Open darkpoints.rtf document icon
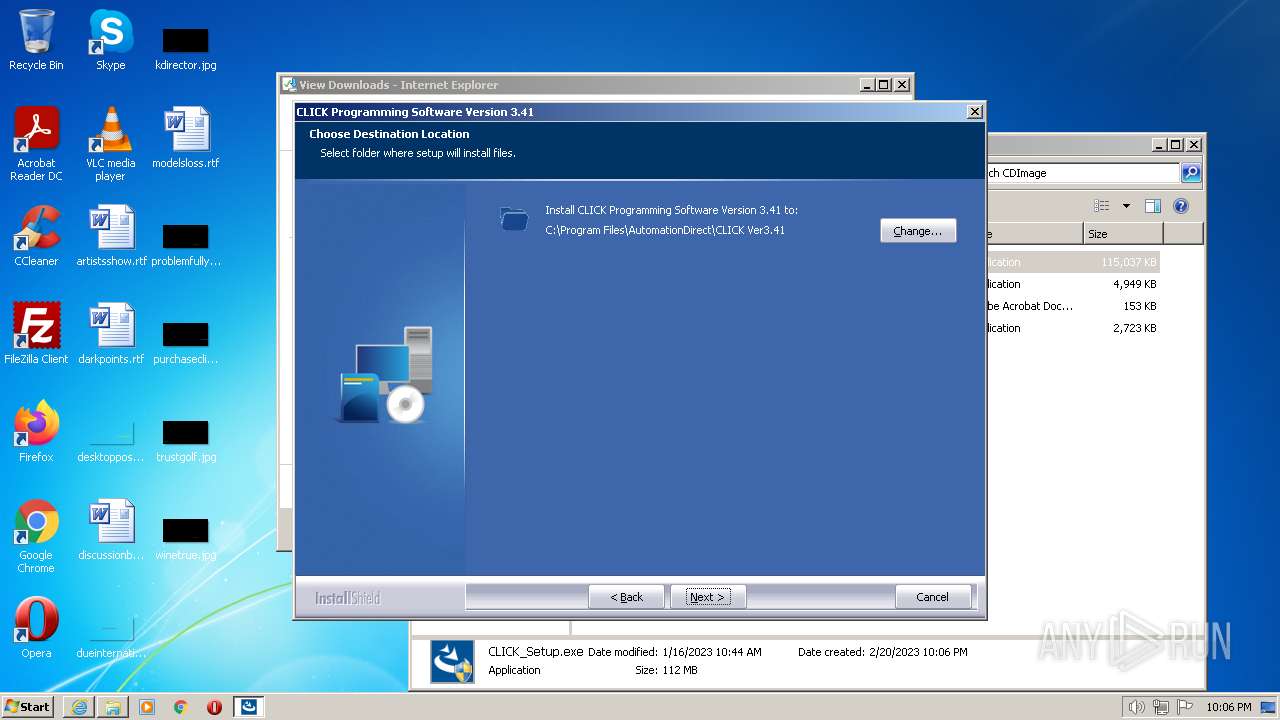The width and height of the screenshot is (1280, 720). pyautogui.click(x=111, y=334)
